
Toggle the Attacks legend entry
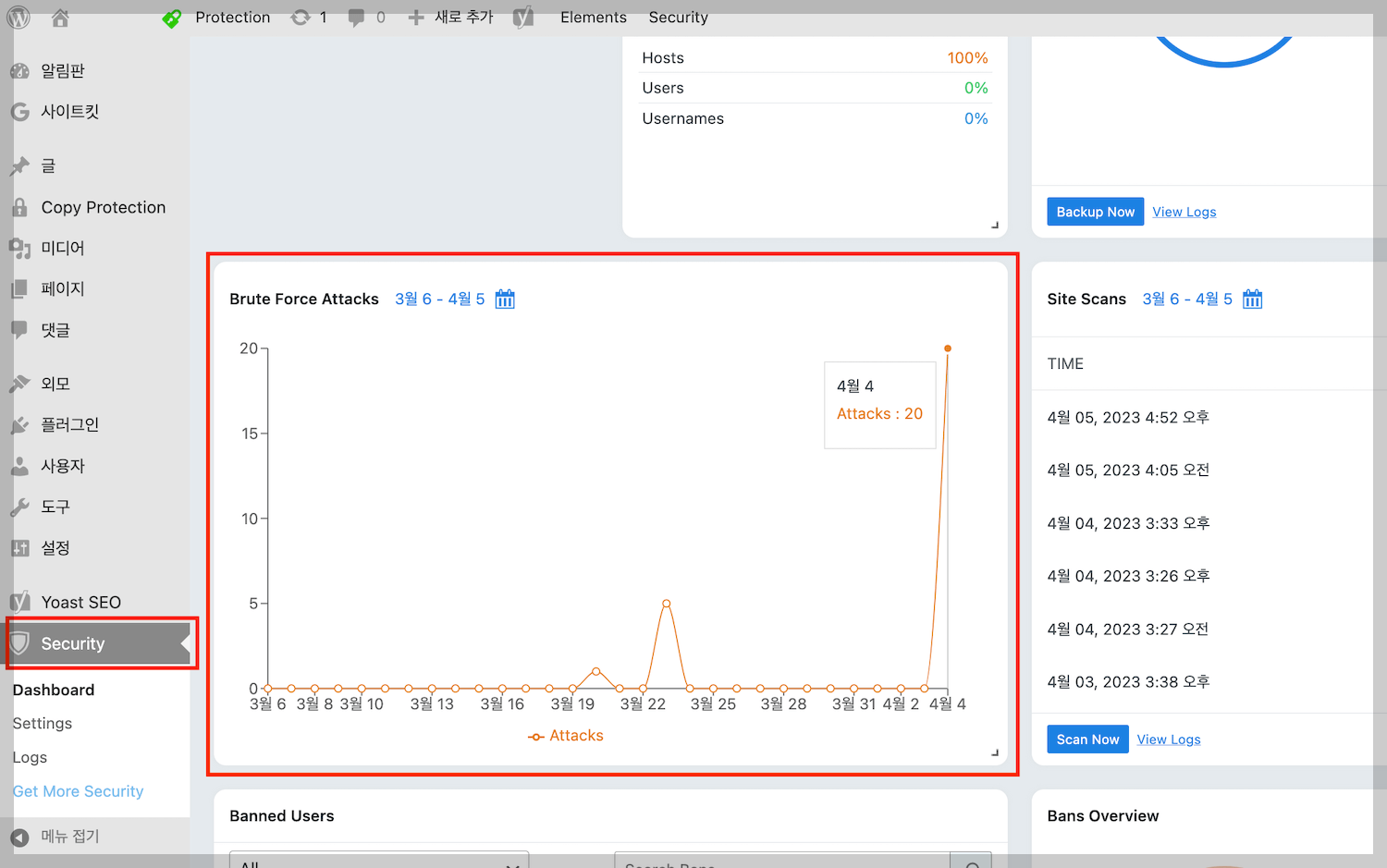pyautogui.click(x=566, y=736)
